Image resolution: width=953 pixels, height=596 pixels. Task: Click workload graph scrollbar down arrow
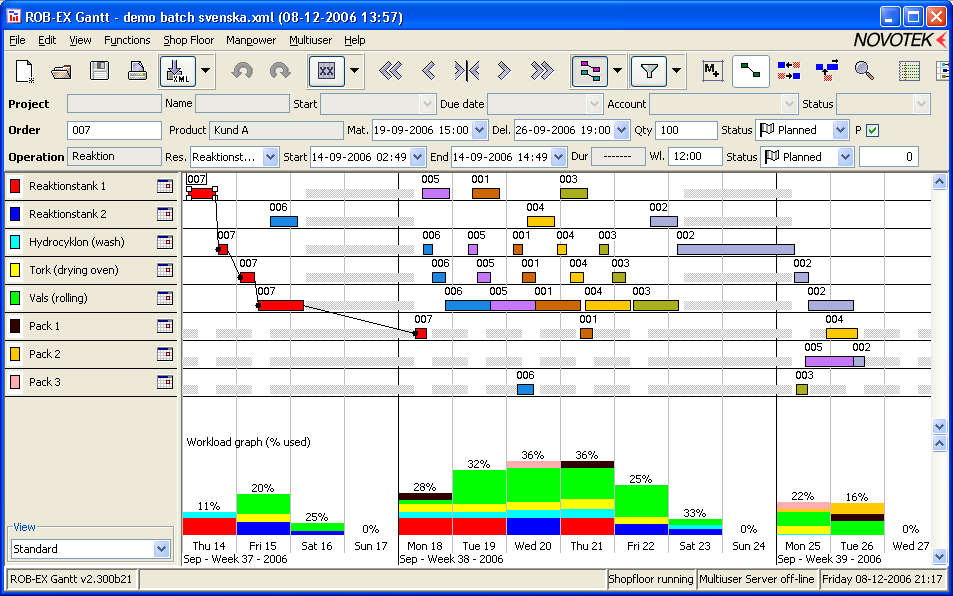tap(940, 556)
